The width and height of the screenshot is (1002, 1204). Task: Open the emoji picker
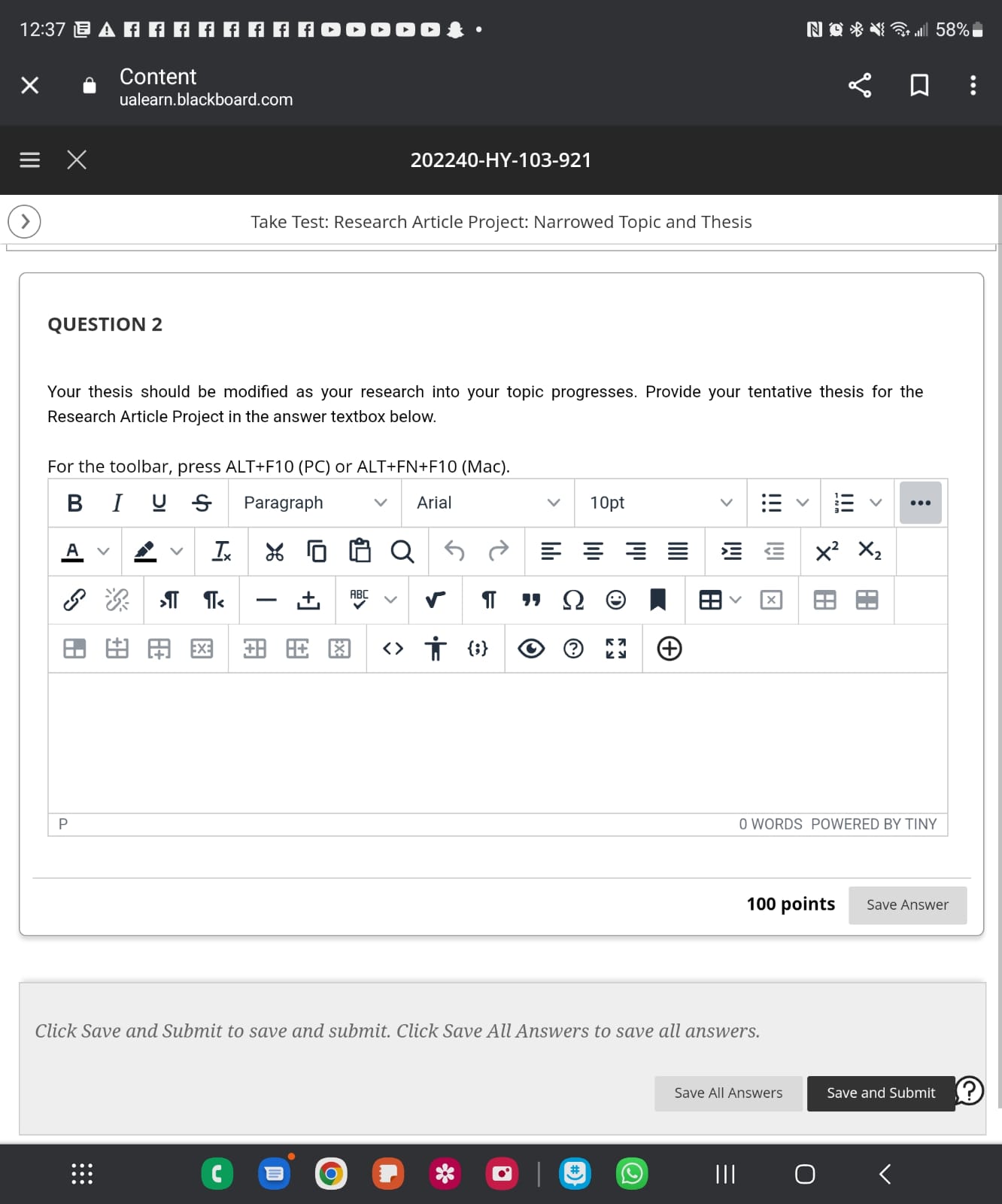[615, 600]
